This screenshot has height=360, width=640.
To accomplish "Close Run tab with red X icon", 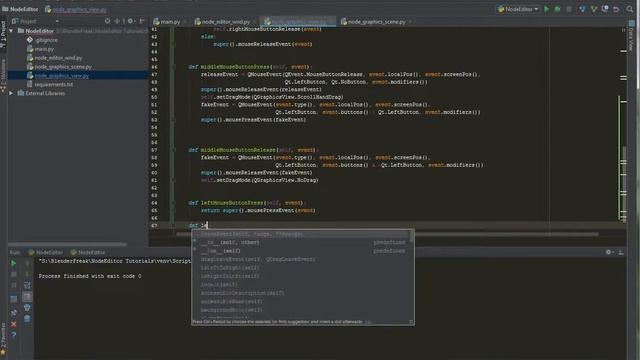I will (x=13, y=324).
